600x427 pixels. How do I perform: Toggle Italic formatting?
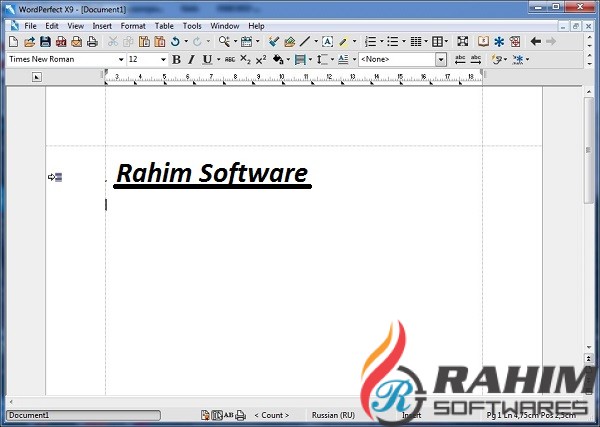point(191,59)
